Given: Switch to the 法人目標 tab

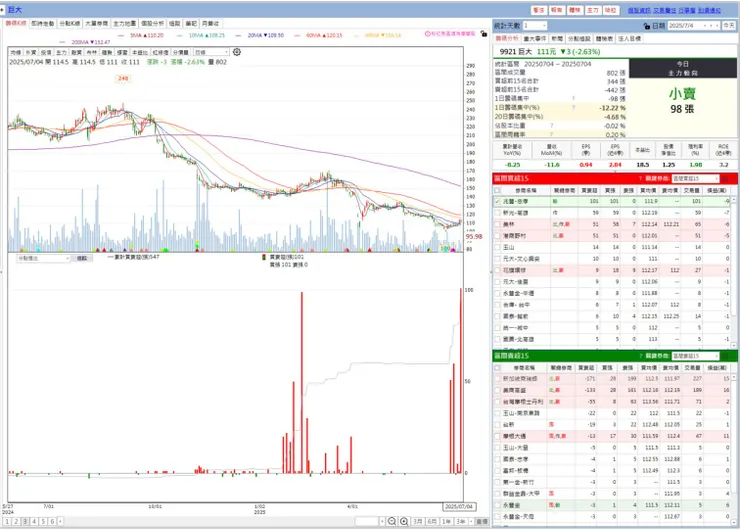Looking at the screenshot, I should click(630, 39).
